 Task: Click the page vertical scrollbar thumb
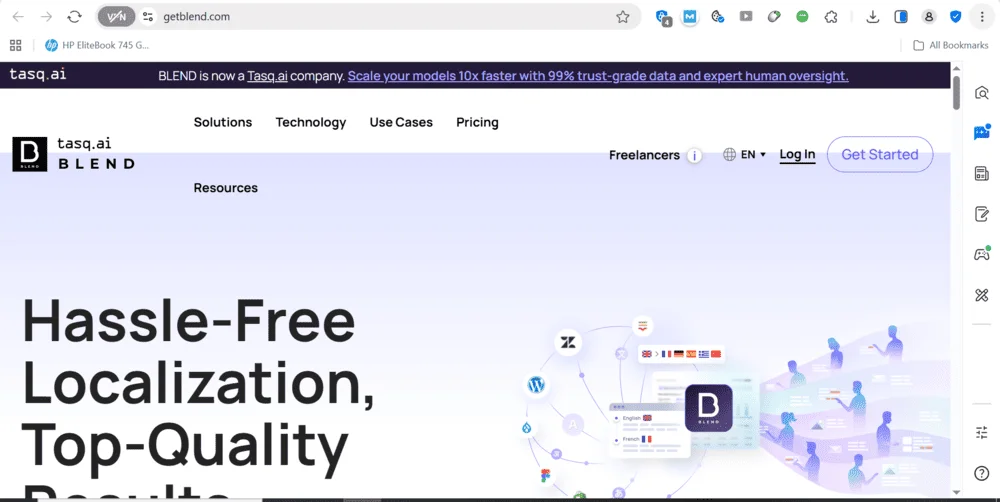(x=956, y=92)
